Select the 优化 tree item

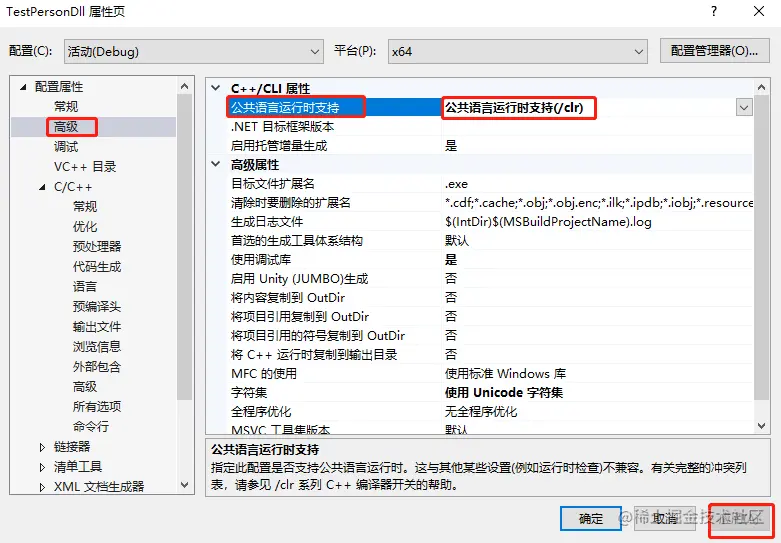(x=85, y=226)
